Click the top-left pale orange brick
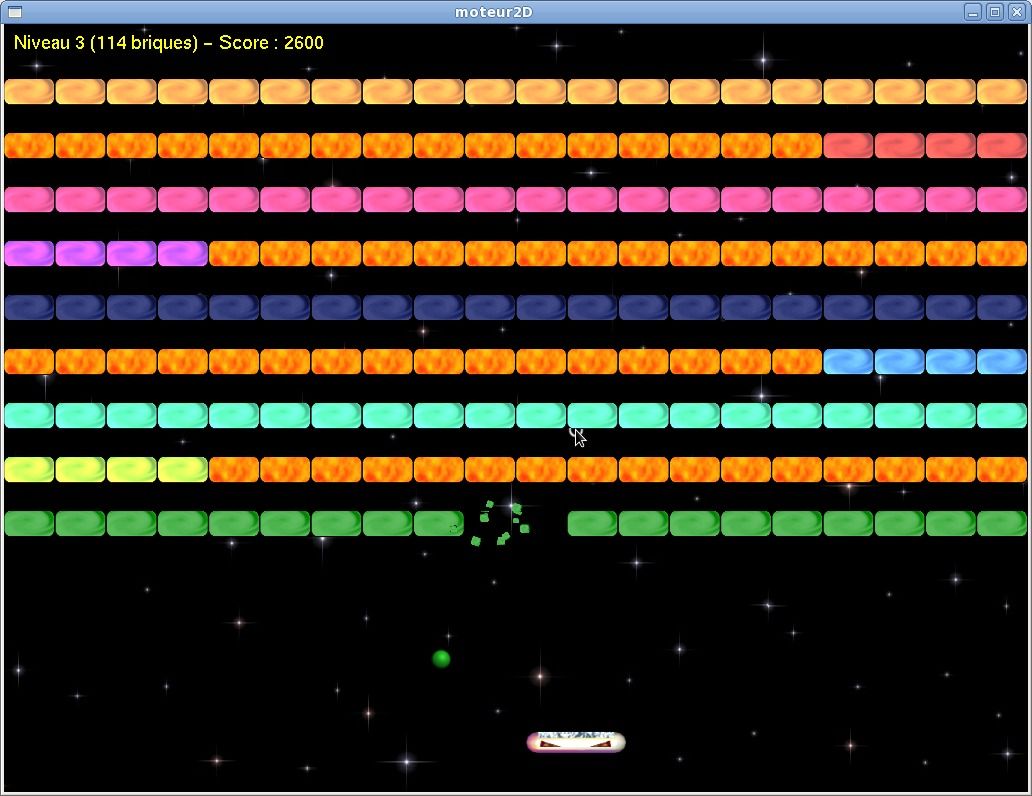1032x796 pixels. point(29,91)
